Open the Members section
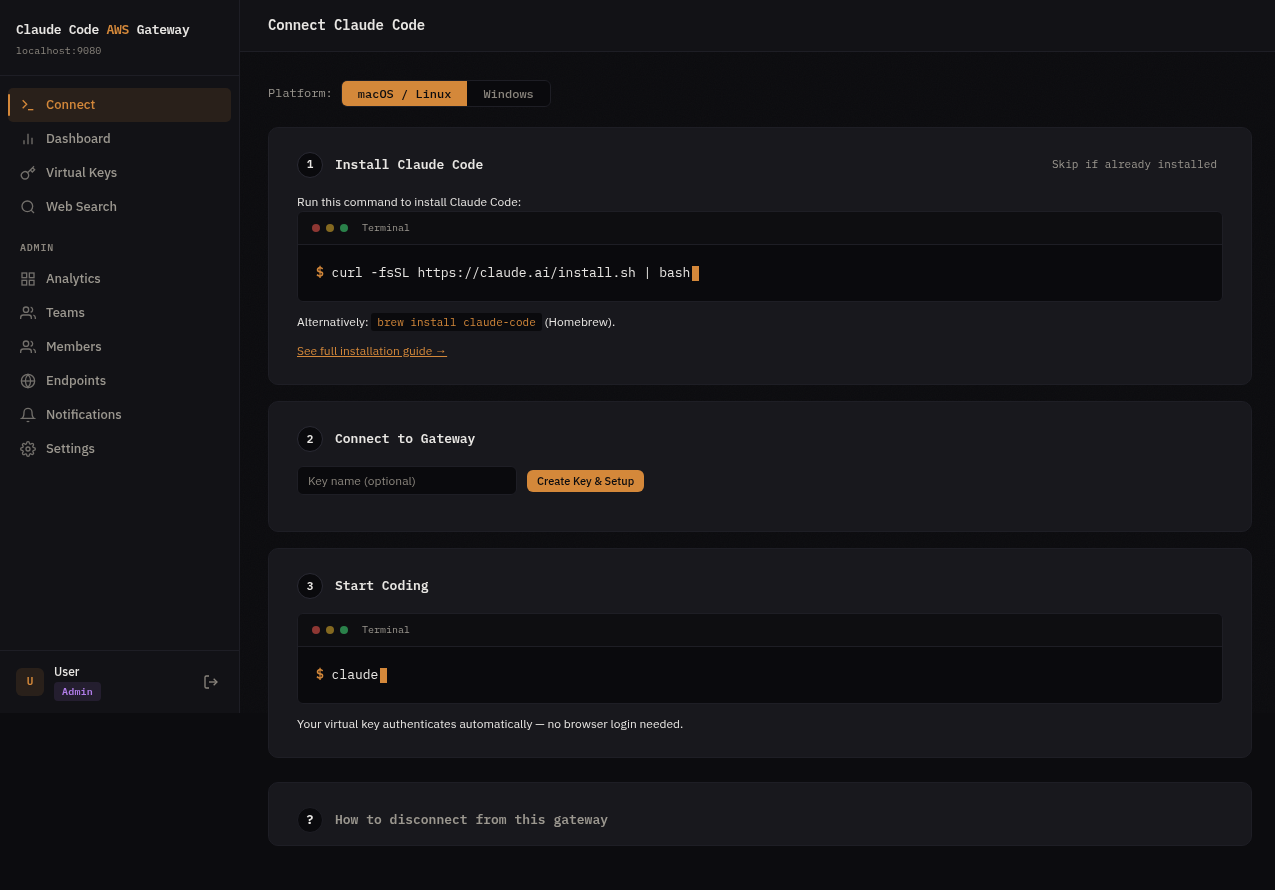 pos(73,346)
